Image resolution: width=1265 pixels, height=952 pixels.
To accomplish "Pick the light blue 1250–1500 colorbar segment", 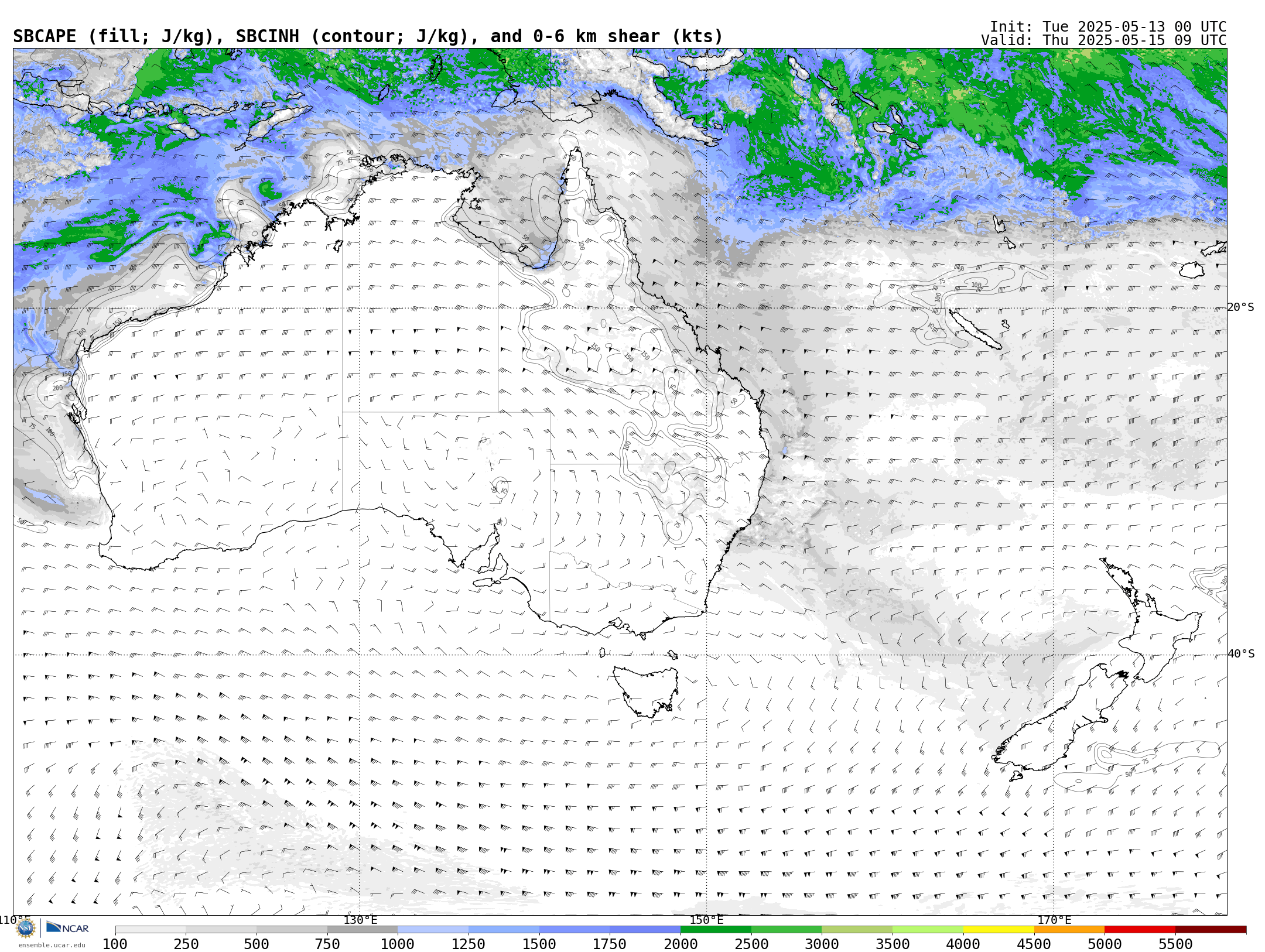I will click(504, 930).
